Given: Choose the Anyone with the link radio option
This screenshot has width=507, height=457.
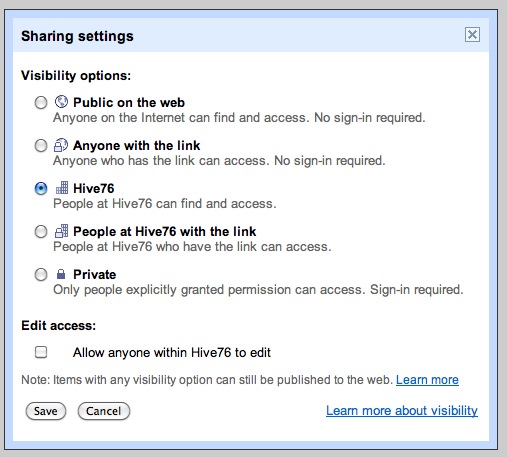Looking at the screenshot, I should [x=41, y=146].
